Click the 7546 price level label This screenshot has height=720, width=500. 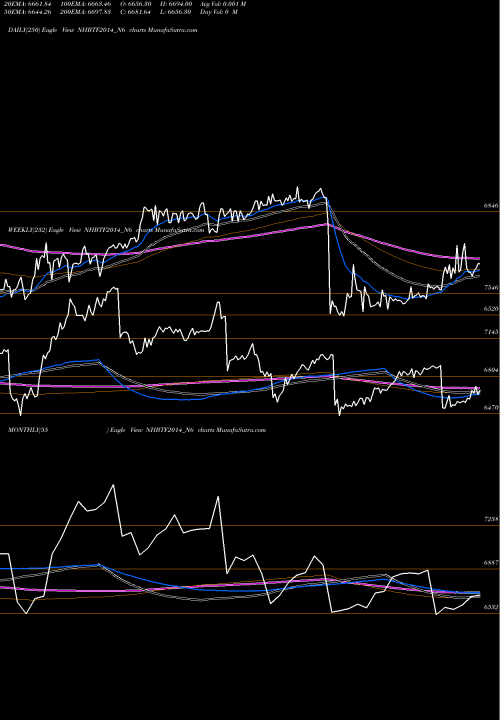[x=491, y=288]
